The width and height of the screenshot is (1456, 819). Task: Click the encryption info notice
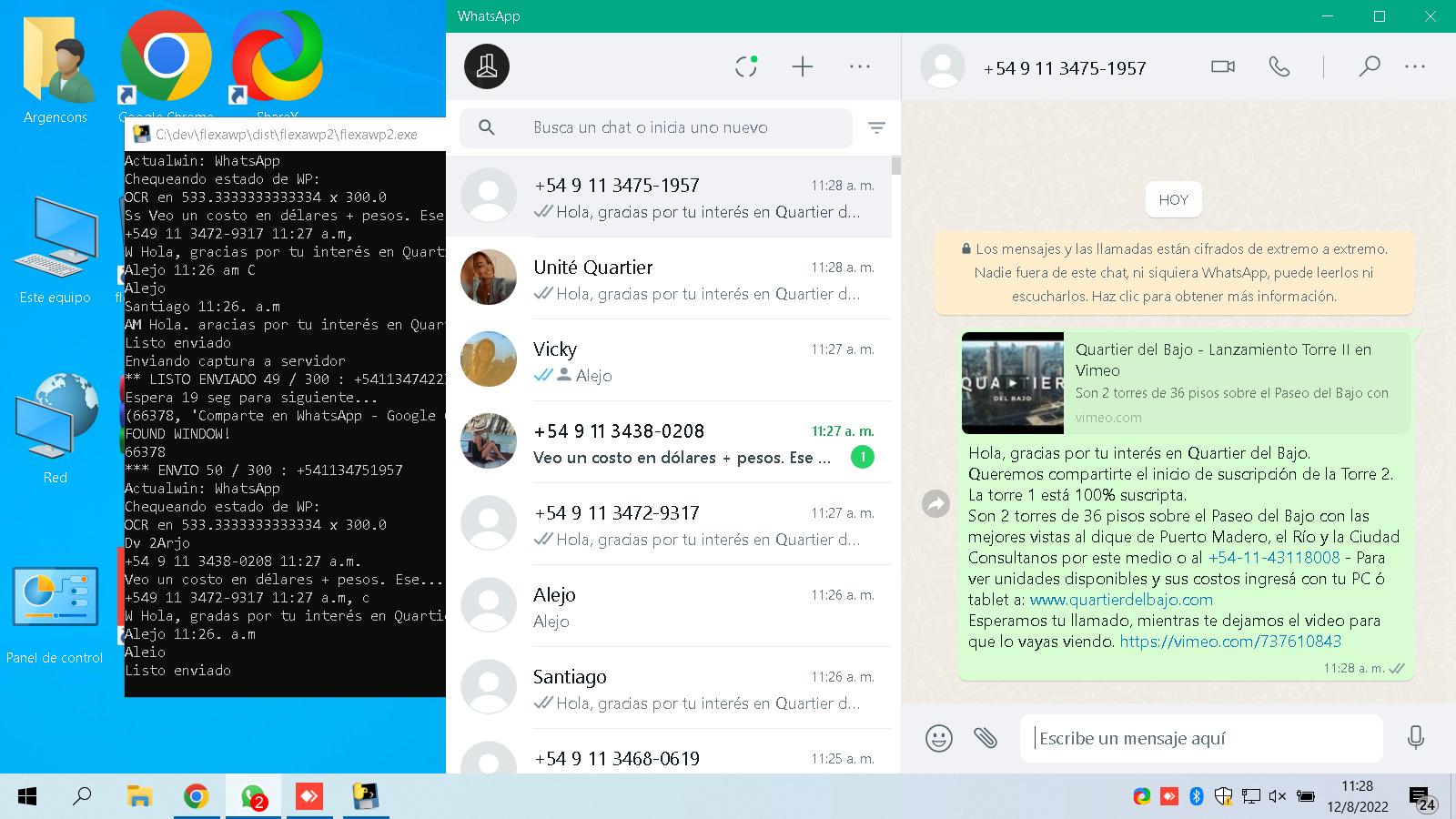click(1174, 272)
